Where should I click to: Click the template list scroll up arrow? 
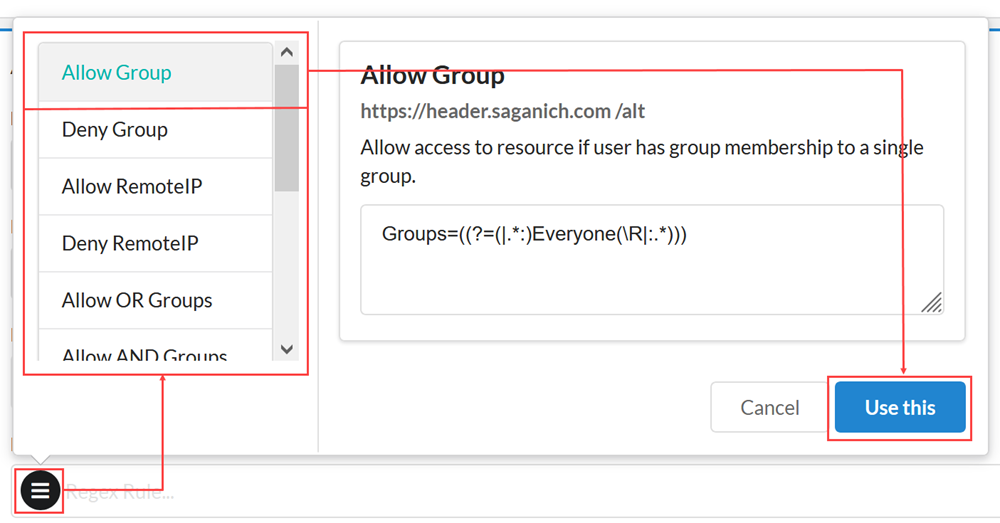pos(287,53)
